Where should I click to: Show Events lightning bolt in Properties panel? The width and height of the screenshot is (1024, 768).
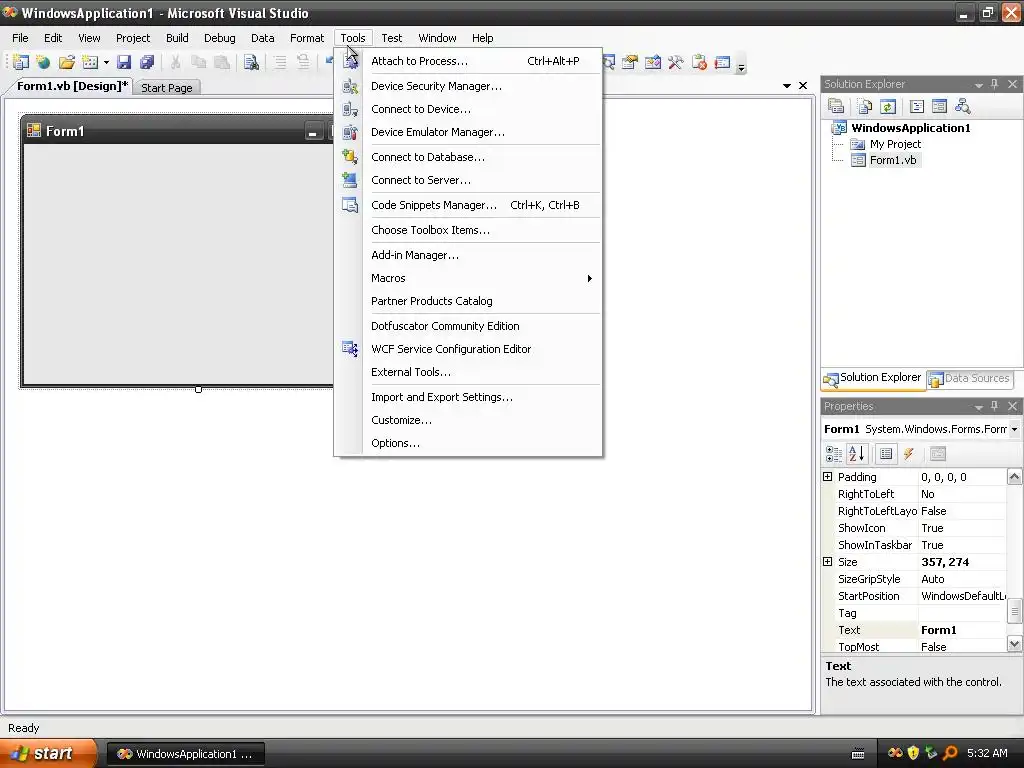pyautogui.click(x=909, y=454)
